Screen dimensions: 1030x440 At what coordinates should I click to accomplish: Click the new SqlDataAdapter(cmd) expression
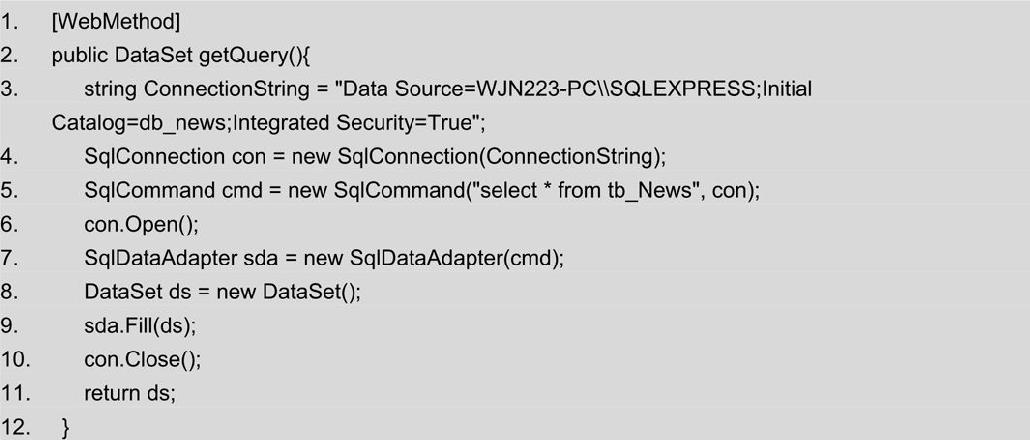[x=434, y=258]
